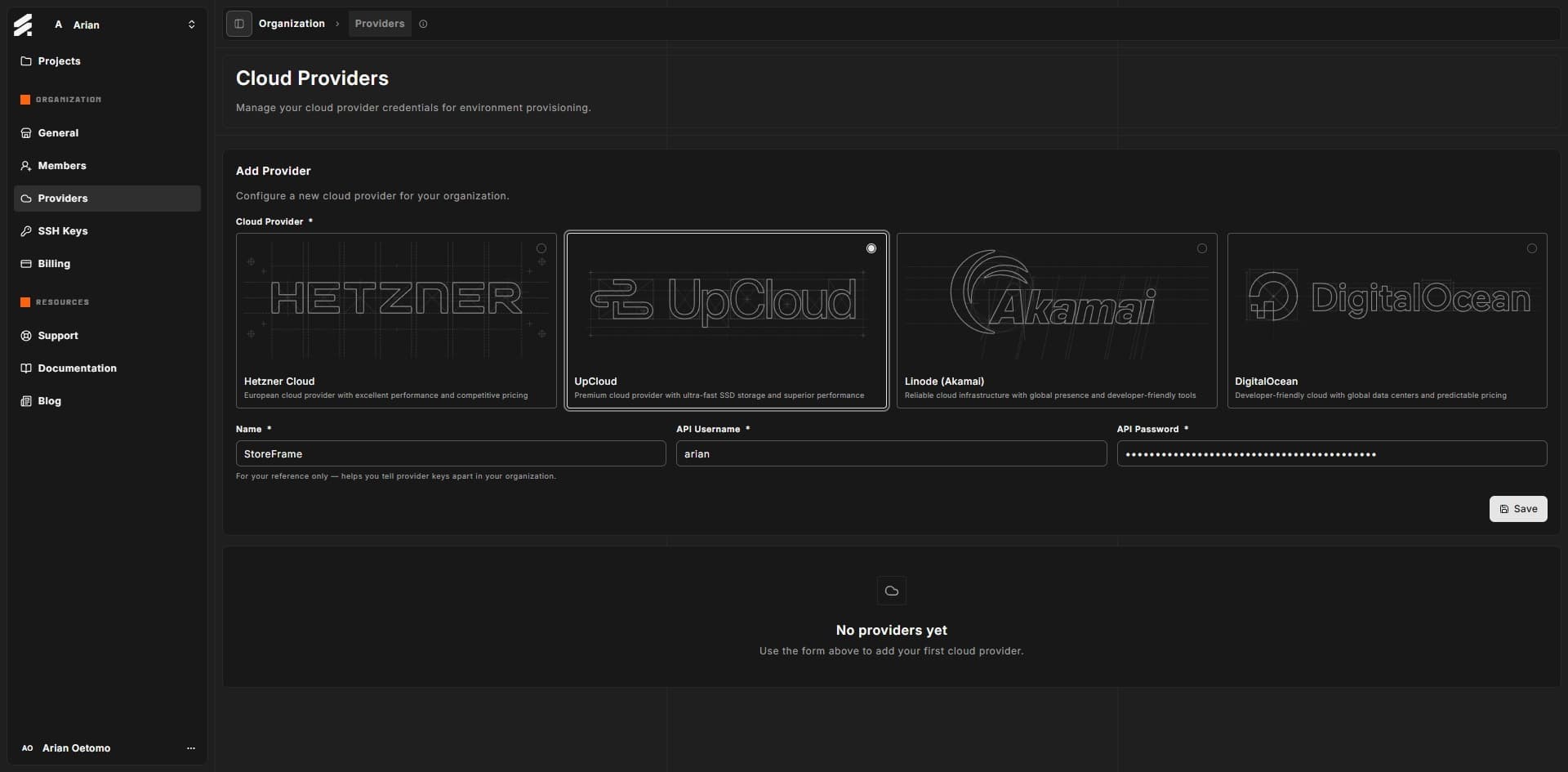Open the Members menu item
The height and width of the screenshot is (772, 1568).
[x=107, y=166]
